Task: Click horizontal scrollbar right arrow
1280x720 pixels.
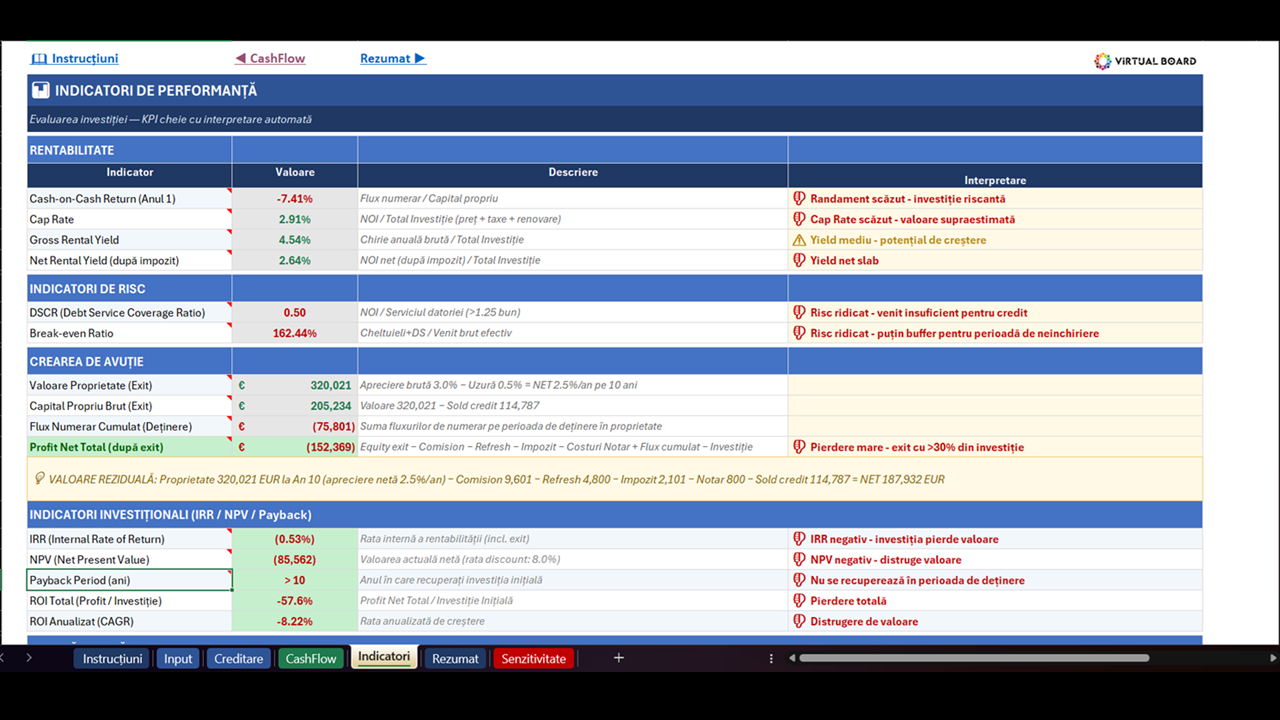Action: coord(1273,658)
